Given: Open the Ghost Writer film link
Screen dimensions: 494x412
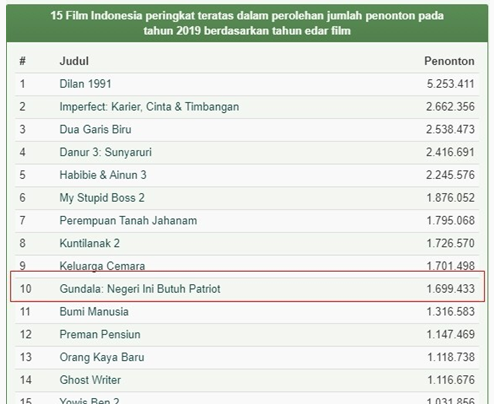Looking at the screenshot, I should [90, 380].
